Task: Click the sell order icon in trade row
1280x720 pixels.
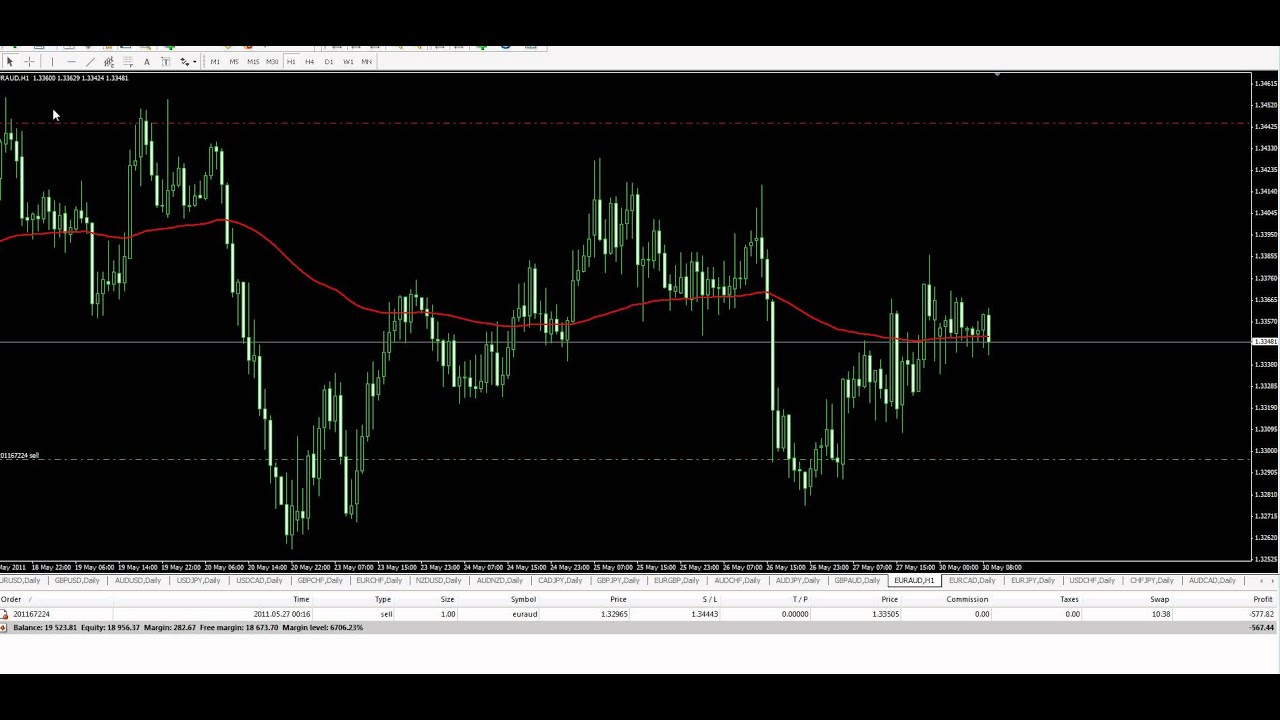Action: click(4, 614)
